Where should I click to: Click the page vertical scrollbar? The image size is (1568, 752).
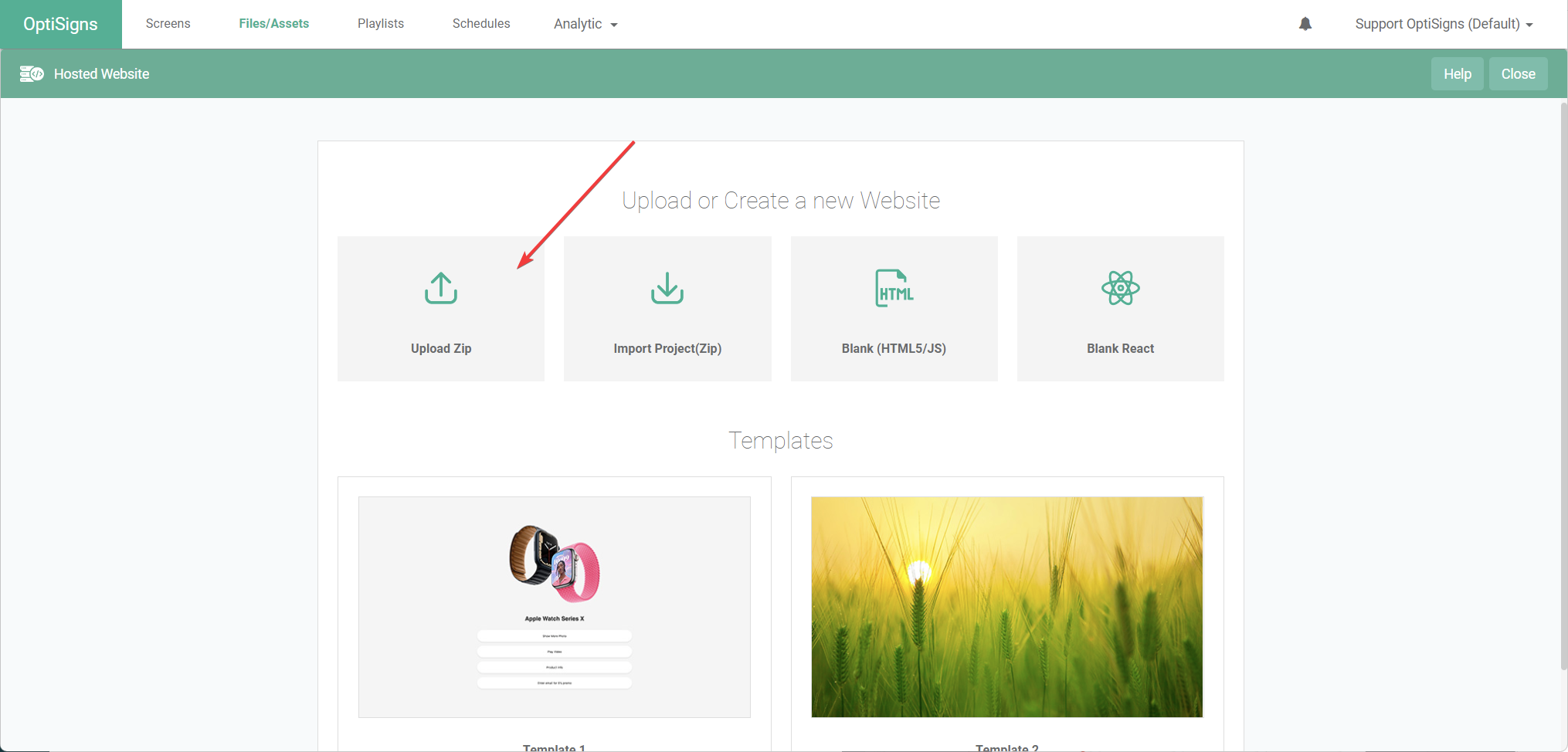coord(1563,386)
